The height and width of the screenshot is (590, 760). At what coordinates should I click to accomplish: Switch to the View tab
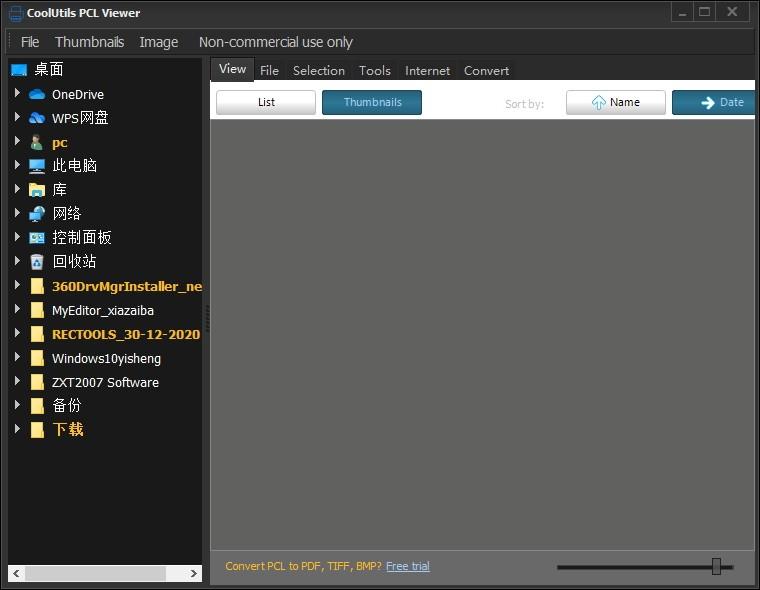coord(232,69)
